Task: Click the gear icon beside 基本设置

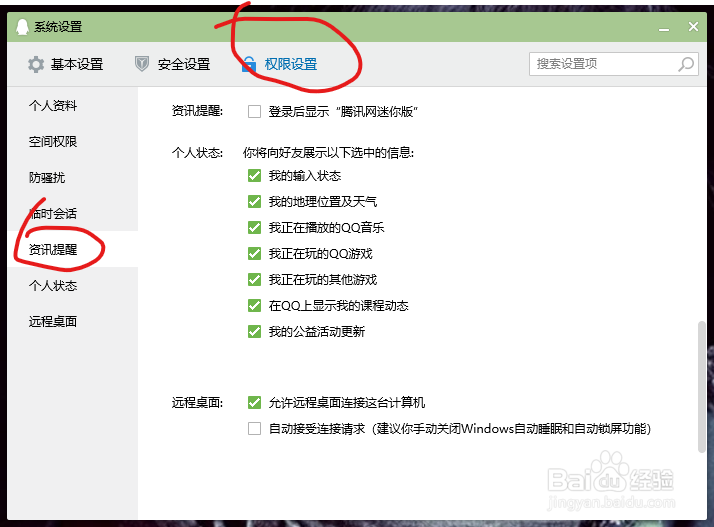Action: 36,64
